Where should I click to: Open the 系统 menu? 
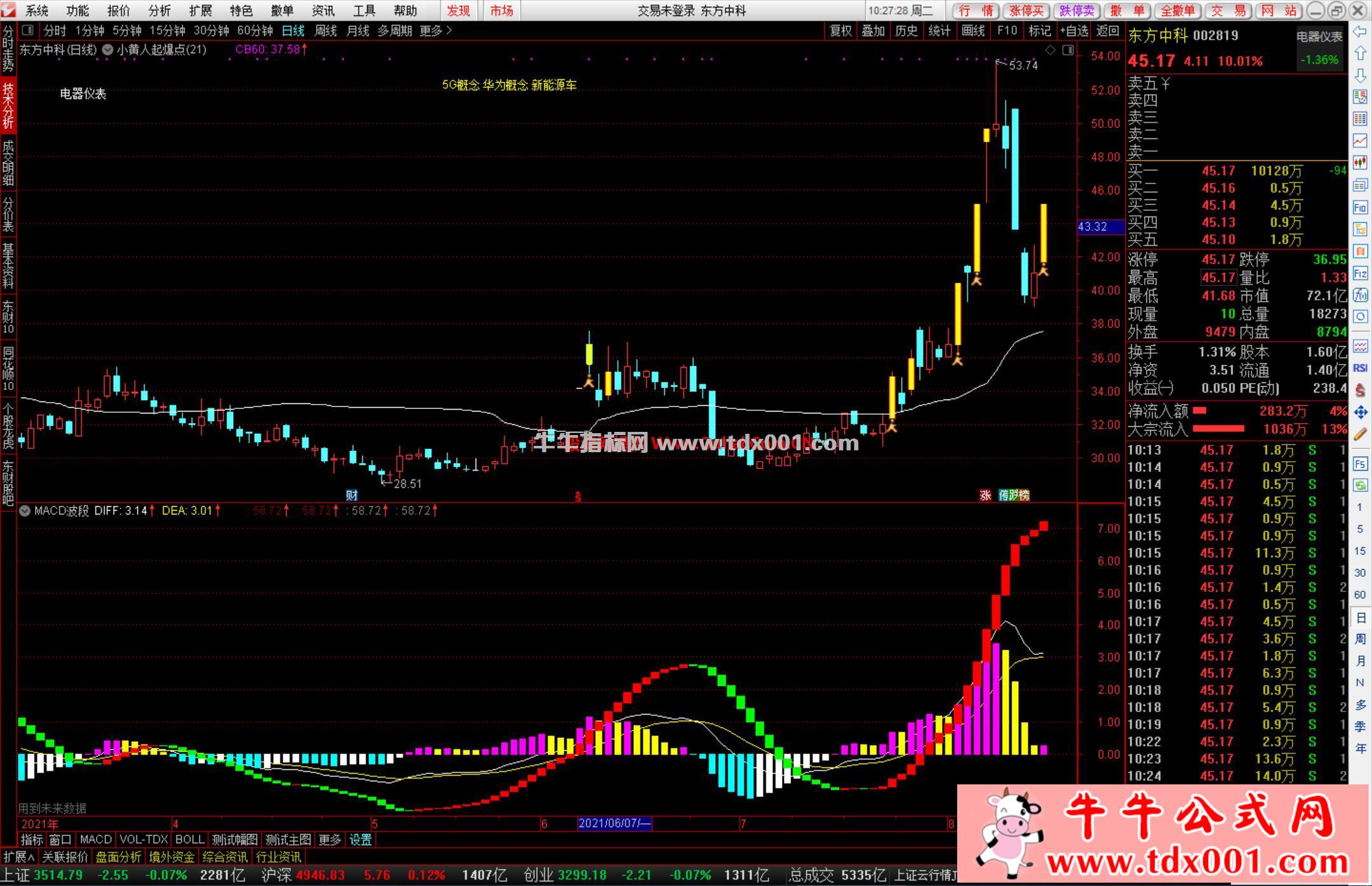point(37,10)
